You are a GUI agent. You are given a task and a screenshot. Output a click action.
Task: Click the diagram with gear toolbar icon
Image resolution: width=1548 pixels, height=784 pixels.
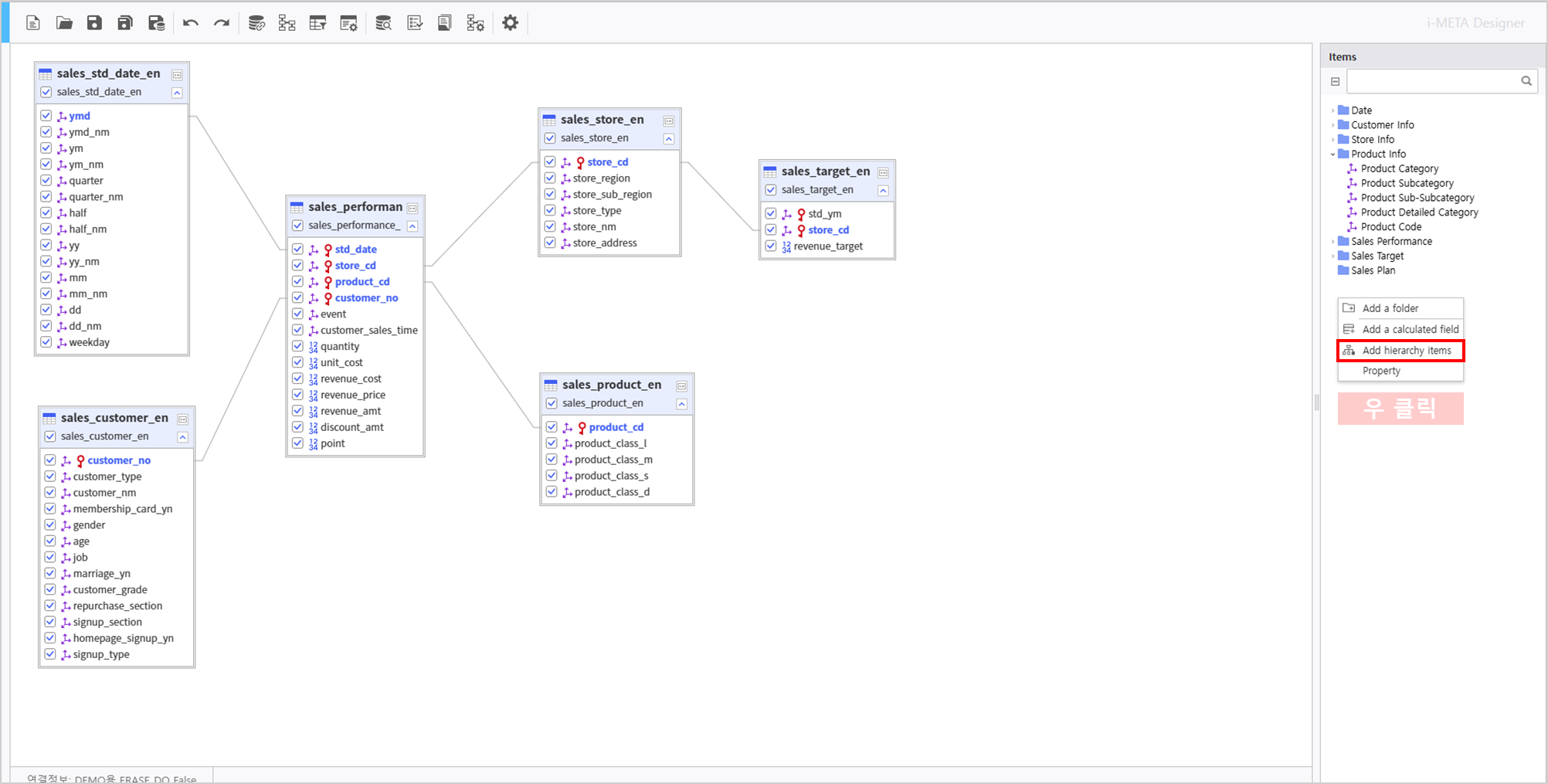pyautogui.click(x=476, y=23)
